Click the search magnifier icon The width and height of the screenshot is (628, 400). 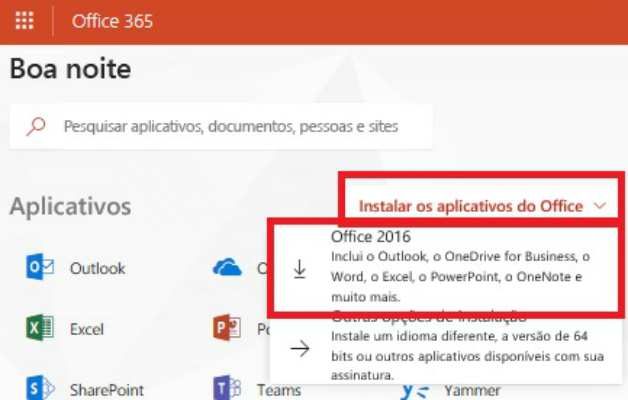coord(36,127)
